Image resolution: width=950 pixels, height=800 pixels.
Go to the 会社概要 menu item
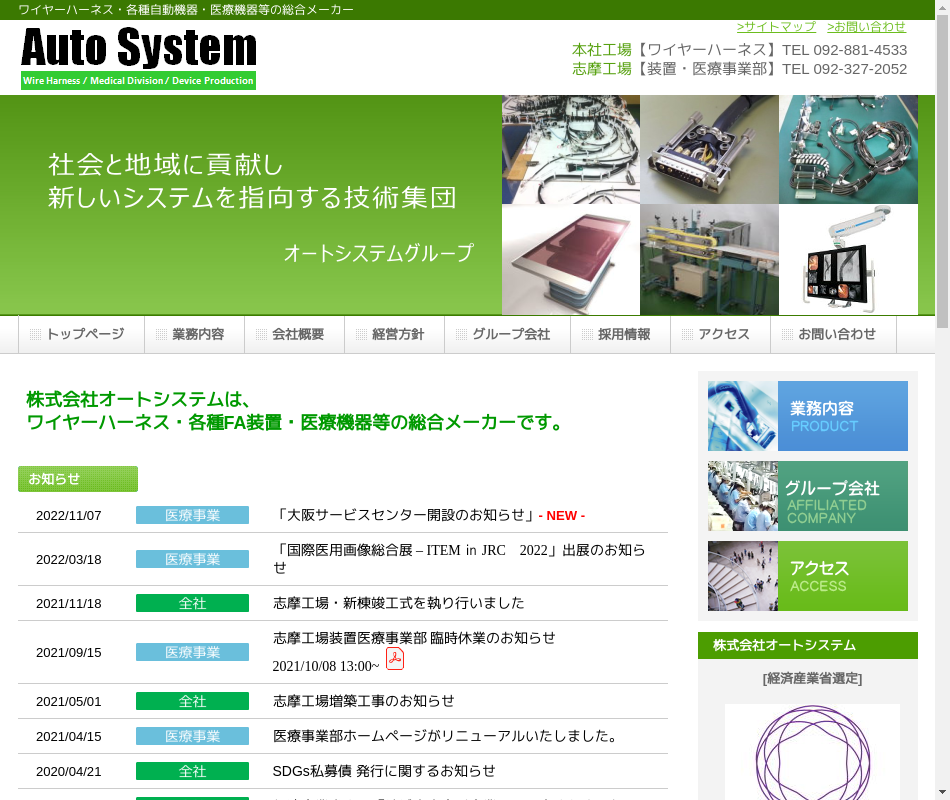[294, 335]
